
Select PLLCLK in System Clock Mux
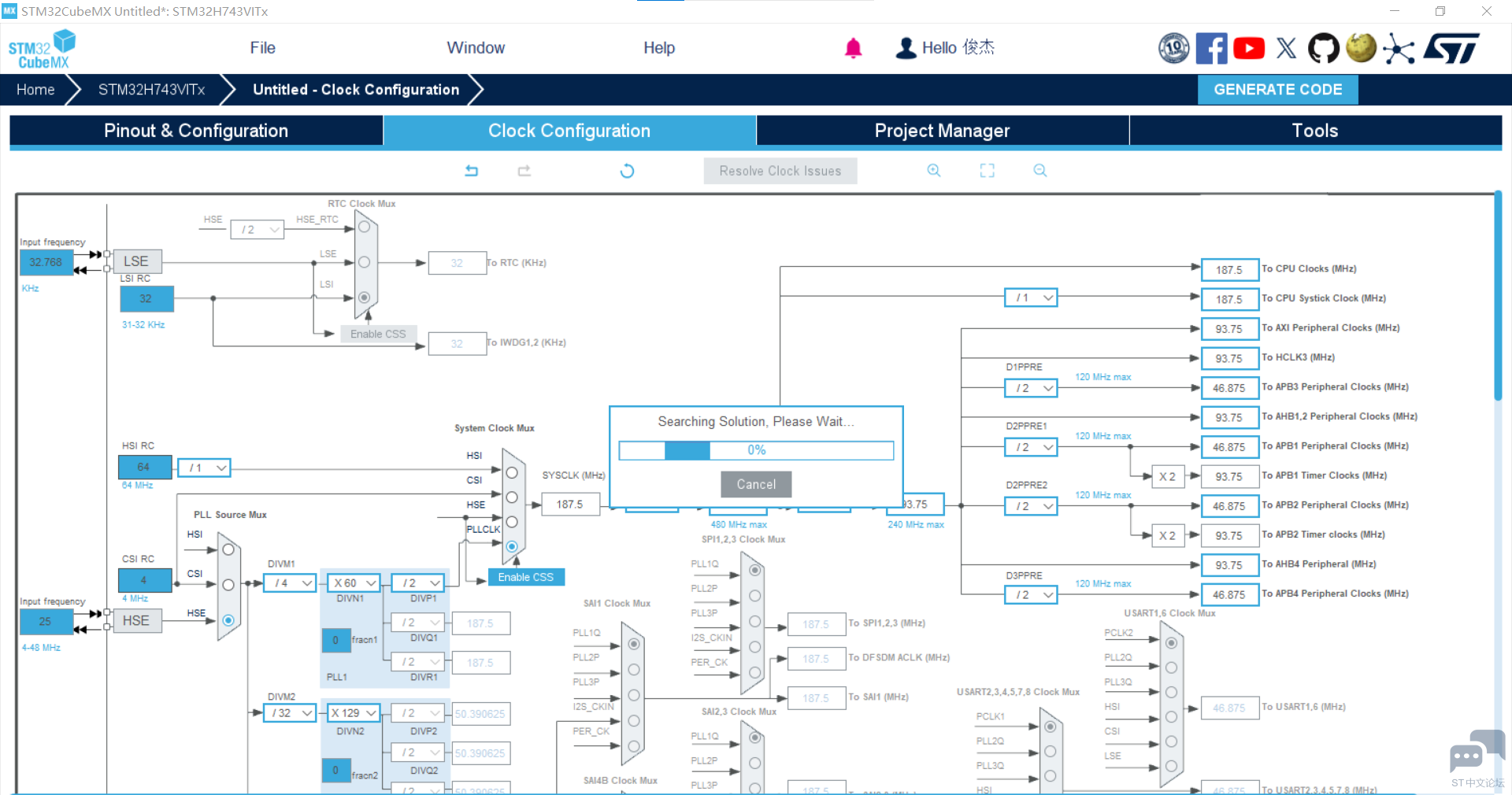pyautogui.click(x=512, y=546)
